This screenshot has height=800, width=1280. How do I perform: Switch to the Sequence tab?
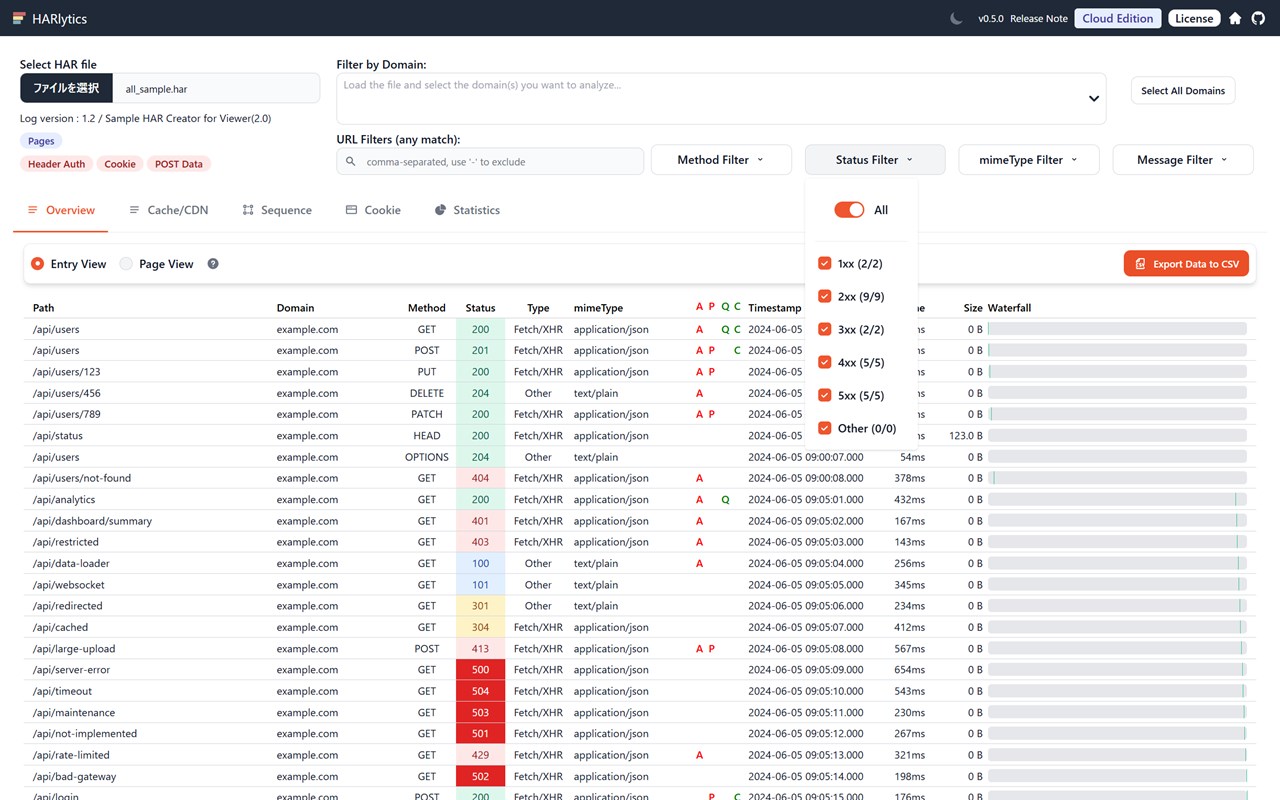click(x=277, y=210)
